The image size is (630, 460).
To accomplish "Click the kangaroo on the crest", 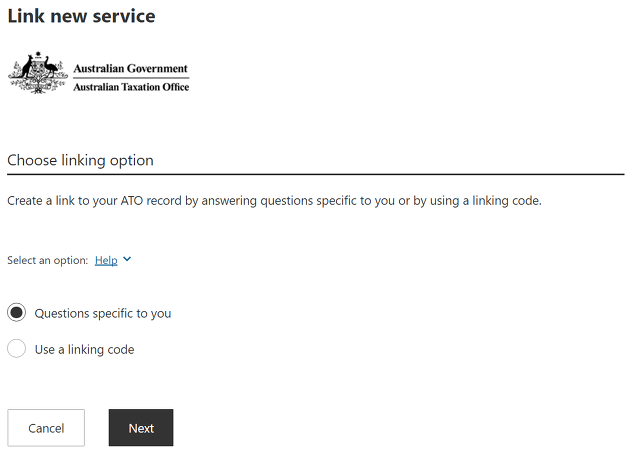I will coord(27,67).
